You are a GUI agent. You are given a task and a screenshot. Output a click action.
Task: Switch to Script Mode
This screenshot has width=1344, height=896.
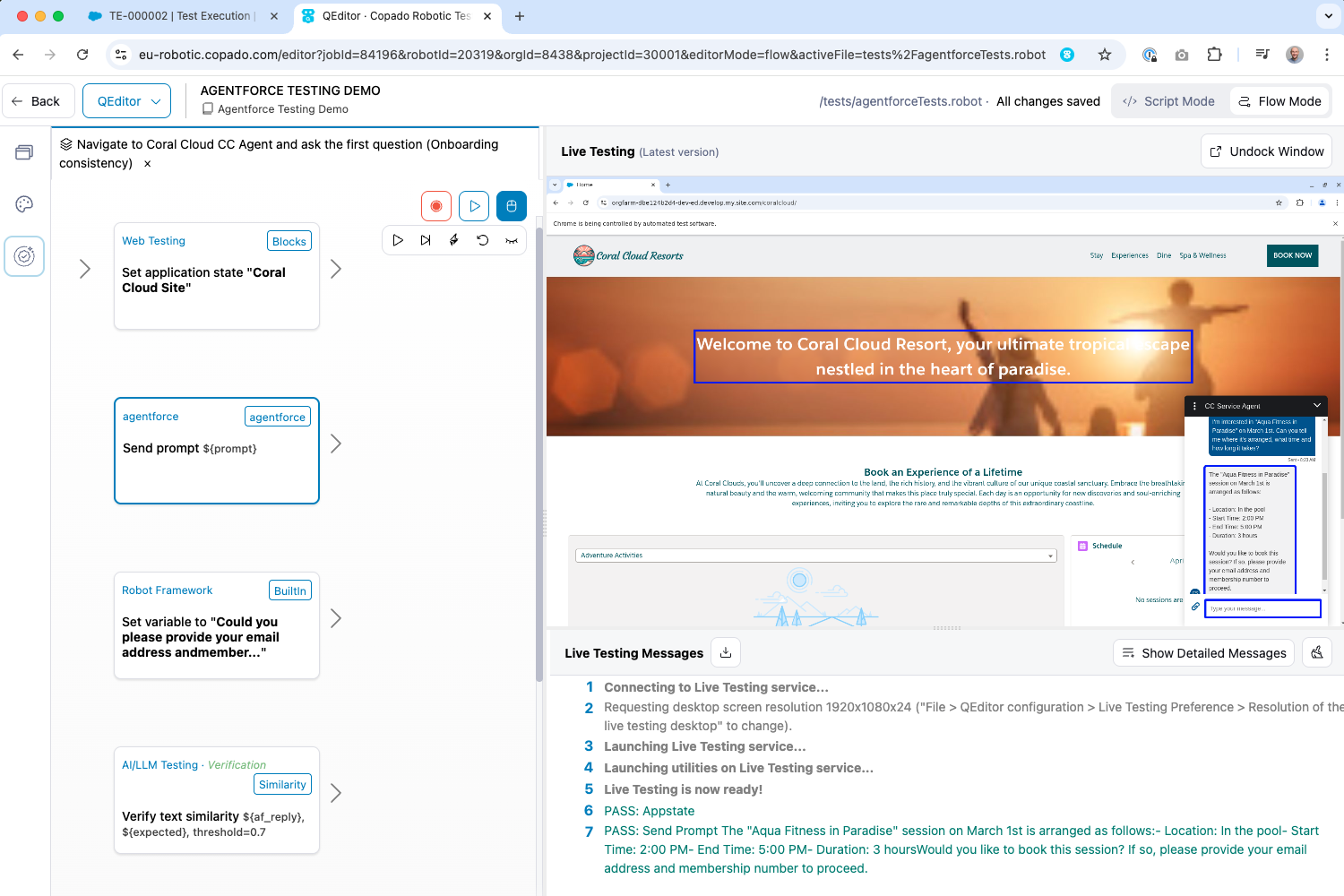1169,101
